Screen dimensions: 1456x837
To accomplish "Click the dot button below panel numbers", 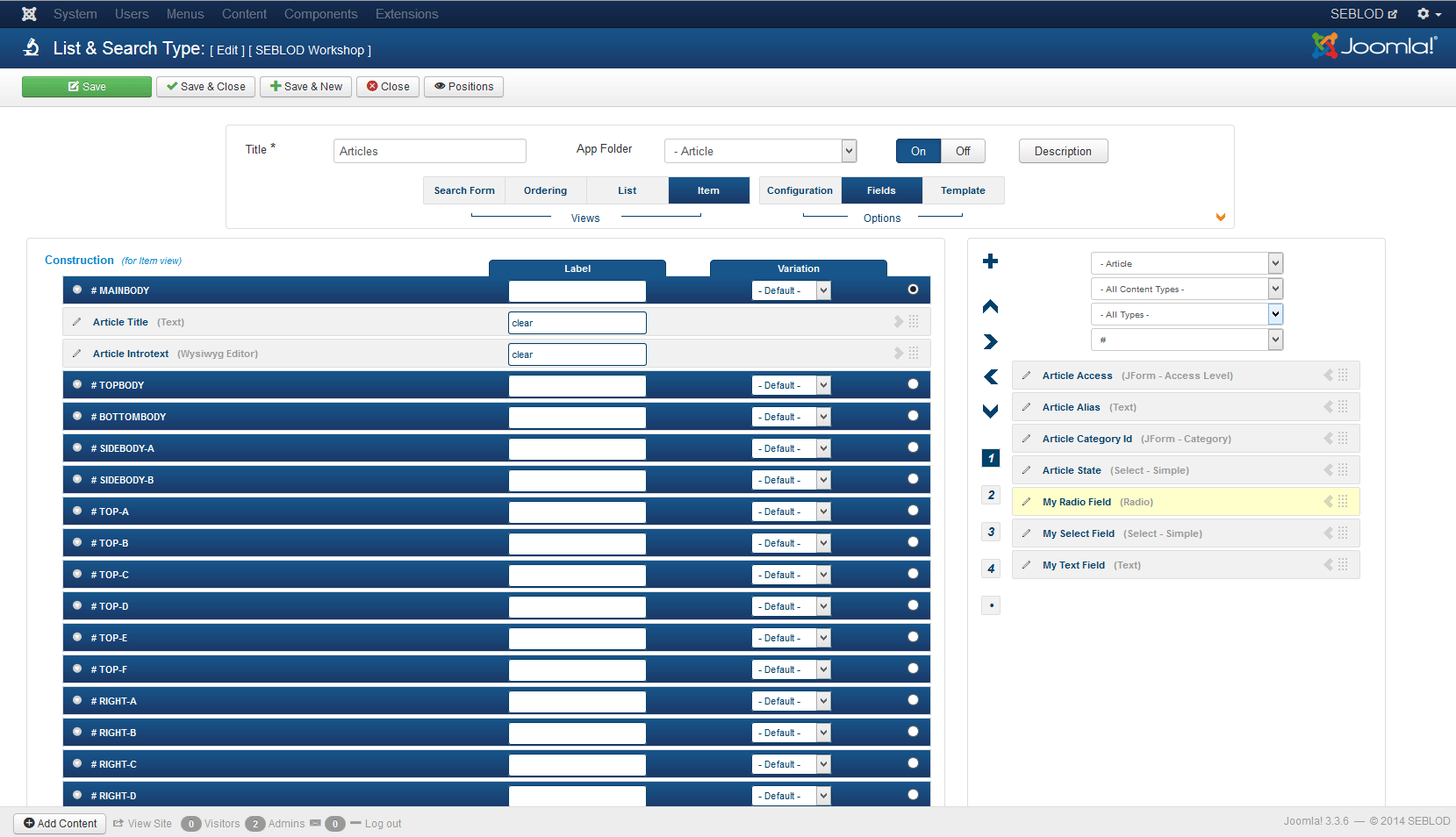I will click(x=991, y=605).
